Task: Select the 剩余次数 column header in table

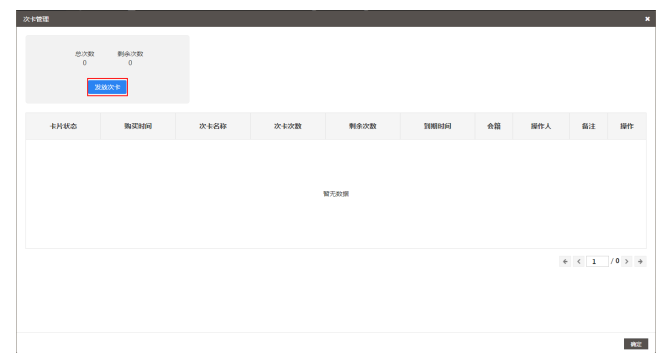Action: point(363,126)
